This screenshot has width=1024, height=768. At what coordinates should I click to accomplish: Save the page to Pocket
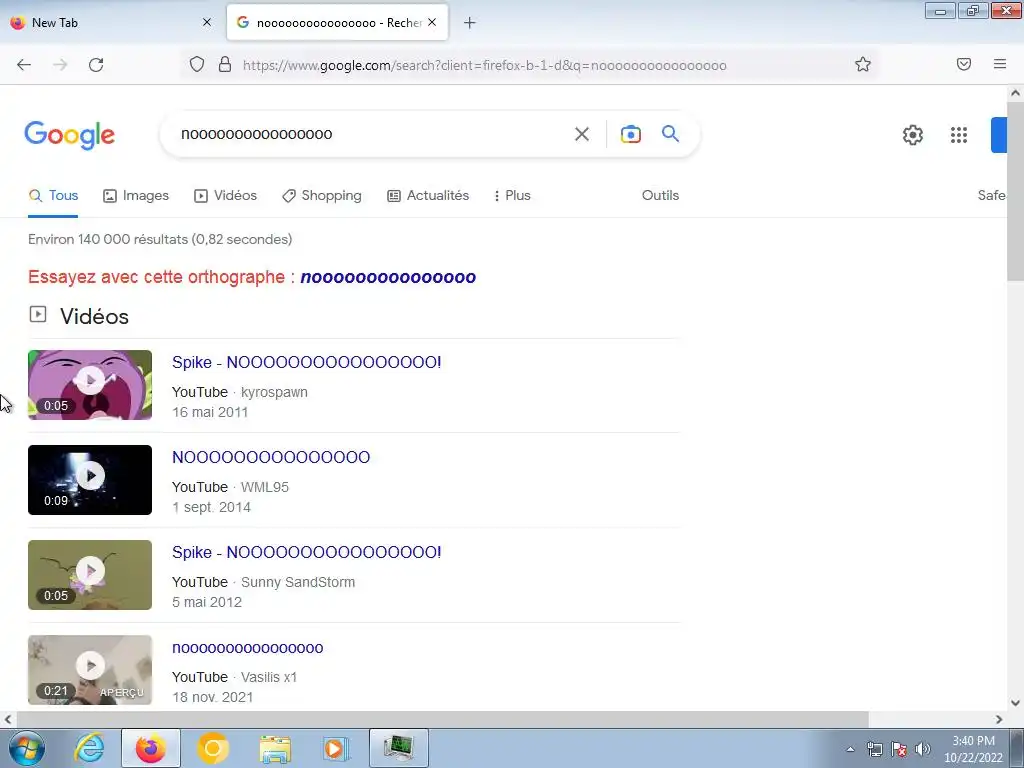tap(964, 64)
